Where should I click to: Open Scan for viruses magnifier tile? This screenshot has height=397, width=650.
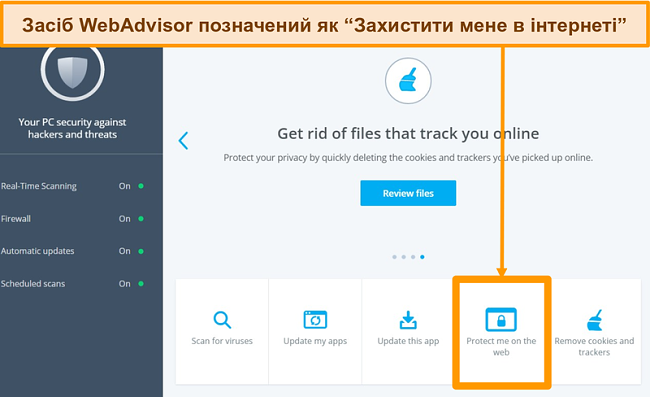click(222, 332)
